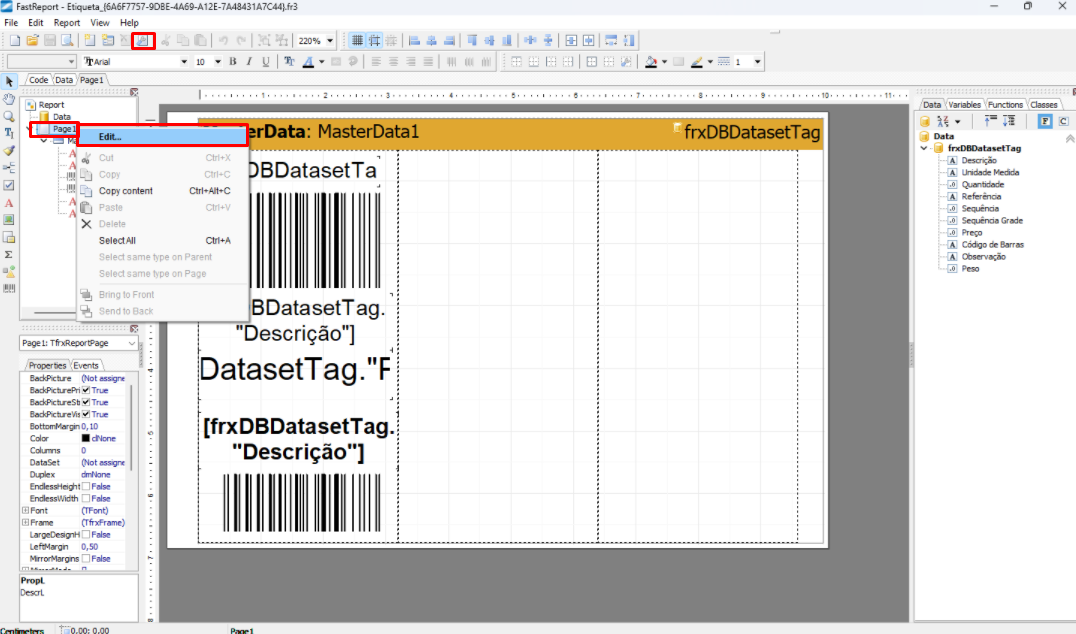Click the black Color property swatch
Image resolution: width=1076 pixels, height=634 pixels.
(86, 438)
